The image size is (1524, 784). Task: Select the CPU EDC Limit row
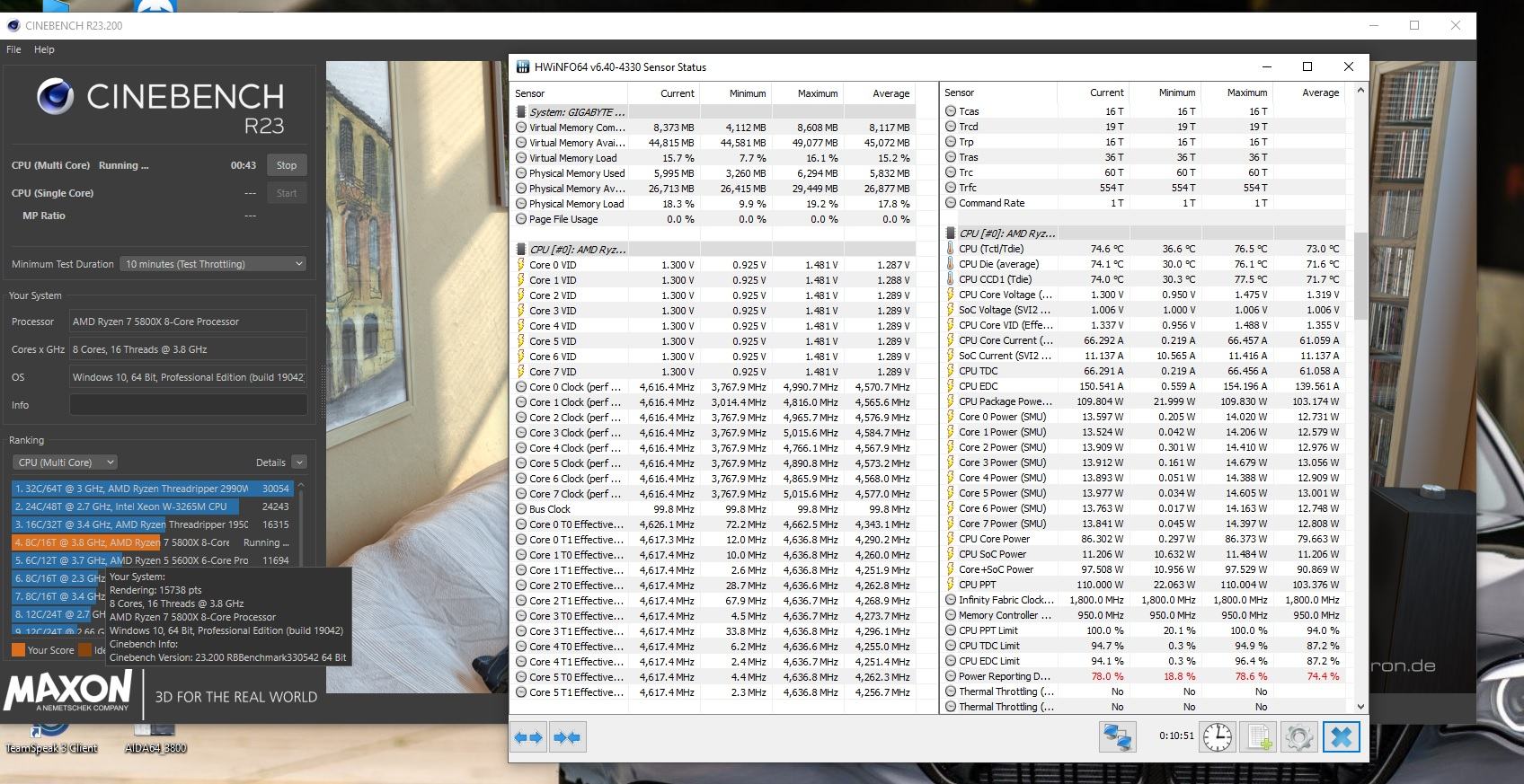point(1144,661)
